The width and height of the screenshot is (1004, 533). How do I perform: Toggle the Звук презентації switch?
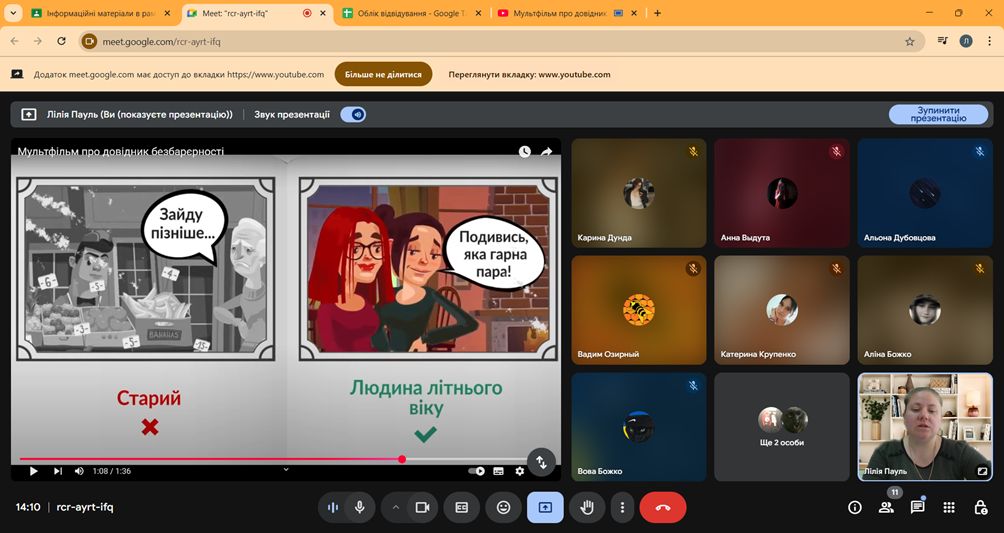(353, 115)
